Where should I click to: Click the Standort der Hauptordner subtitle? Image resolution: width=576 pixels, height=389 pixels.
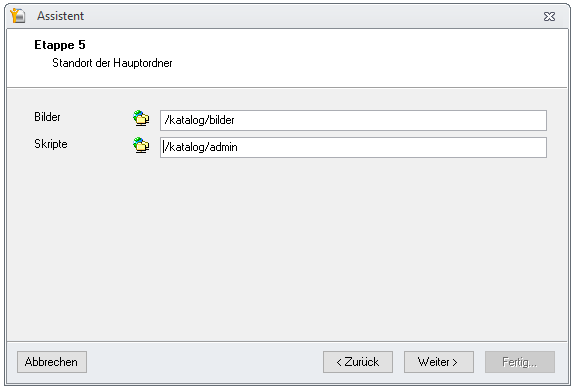(x=112, y=63)
